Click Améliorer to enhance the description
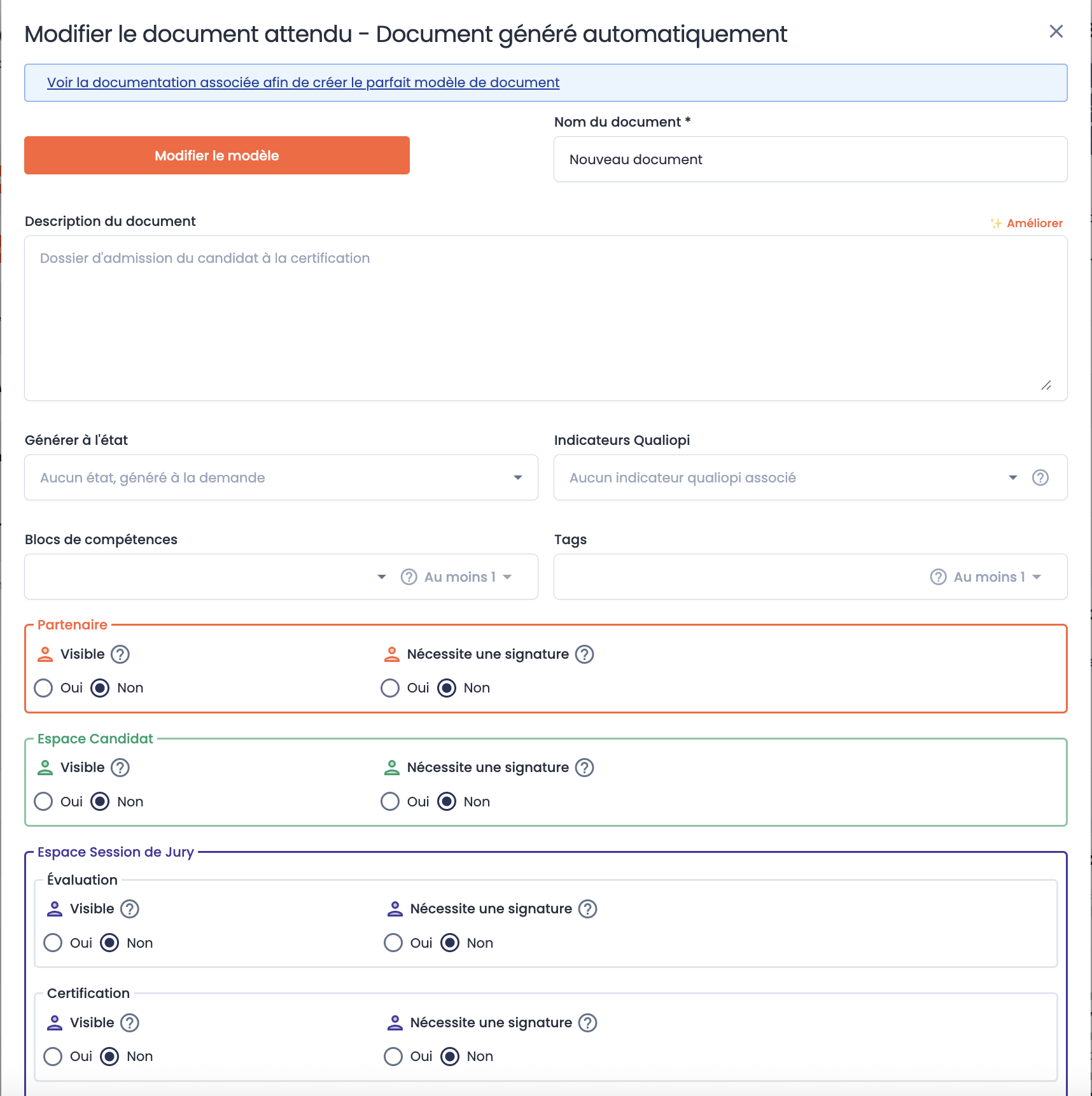Image resolution: width=1092 pixels, height=1096 pixels. pyautogui.click(x=1026, y=223)
